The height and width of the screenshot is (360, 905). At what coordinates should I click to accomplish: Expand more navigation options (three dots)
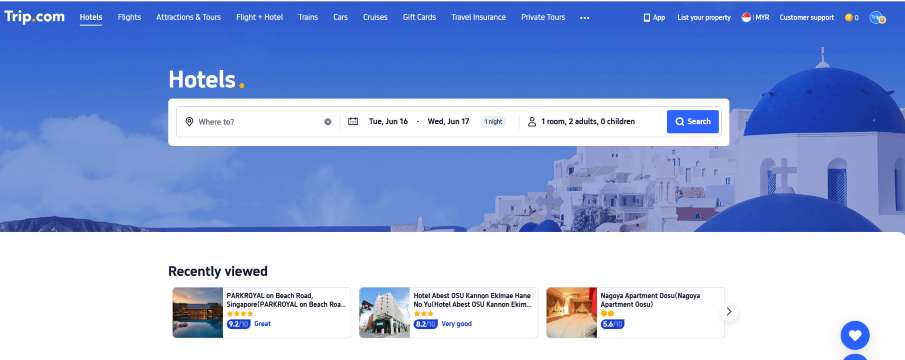(585, 18)
